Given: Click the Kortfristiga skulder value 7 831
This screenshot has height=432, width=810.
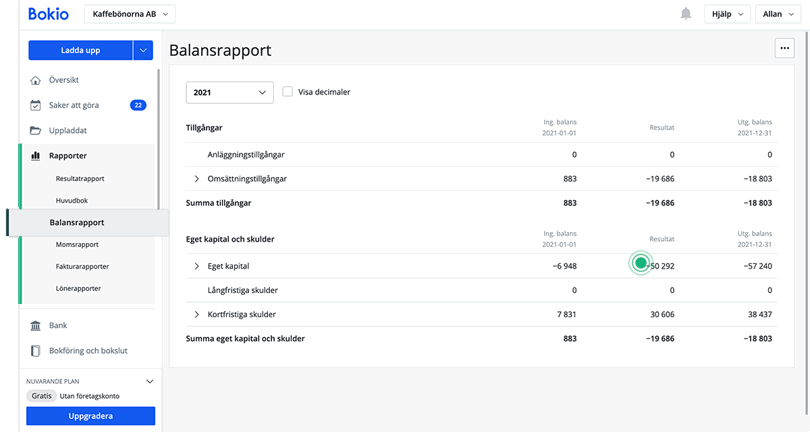Looking at the screenshot, I should 567,314.
